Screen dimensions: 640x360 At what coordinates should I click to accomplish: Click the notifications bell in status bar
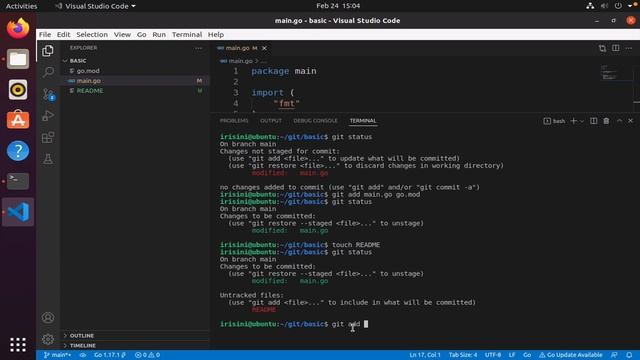click(x=629, y=355)
